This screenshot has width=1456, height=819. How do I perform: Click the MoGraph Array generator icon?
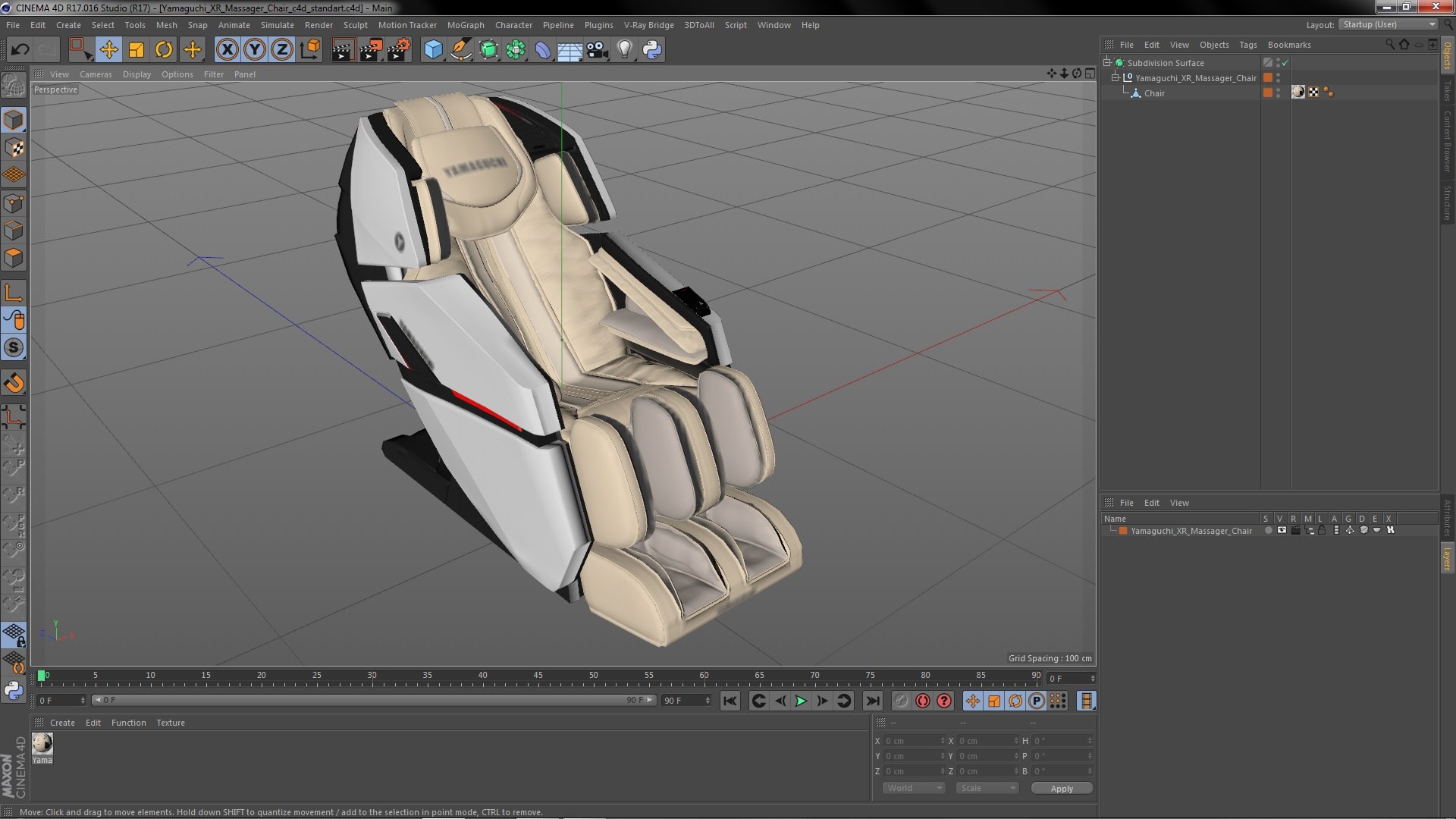(x=516, y=50)
